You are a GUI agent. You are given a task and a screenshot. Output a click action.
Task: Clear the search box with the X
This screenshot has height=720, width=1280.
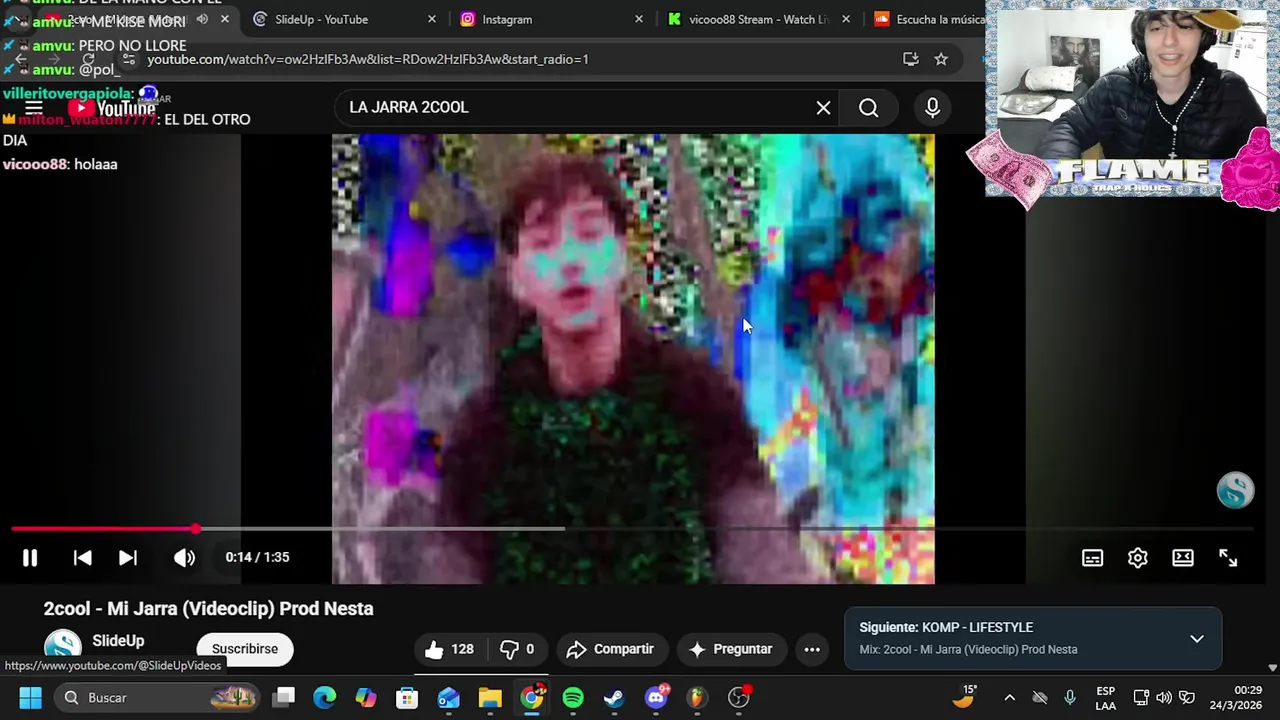point(823,107)
